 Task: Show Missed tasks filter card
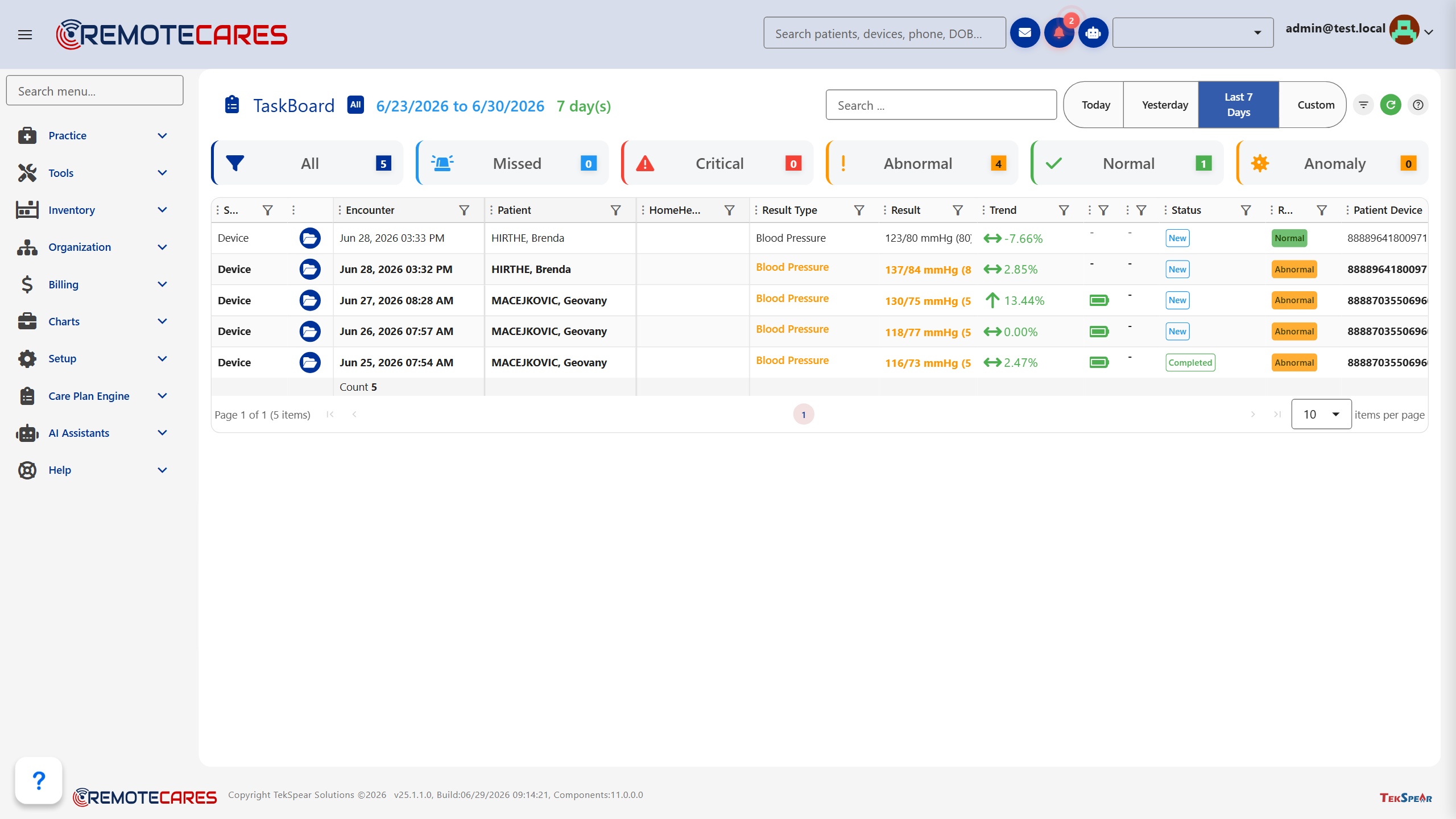coord(512,163)
